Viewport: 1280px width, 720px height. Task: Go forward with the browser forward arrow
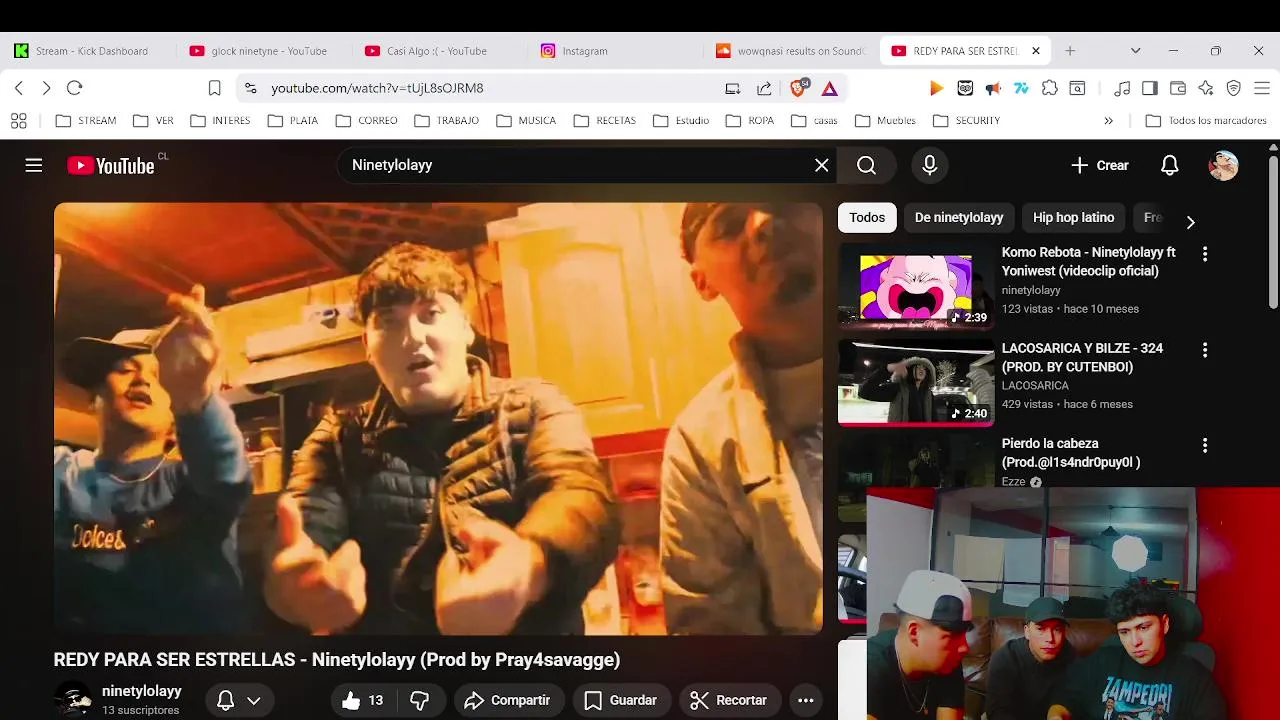pos(46,88)
